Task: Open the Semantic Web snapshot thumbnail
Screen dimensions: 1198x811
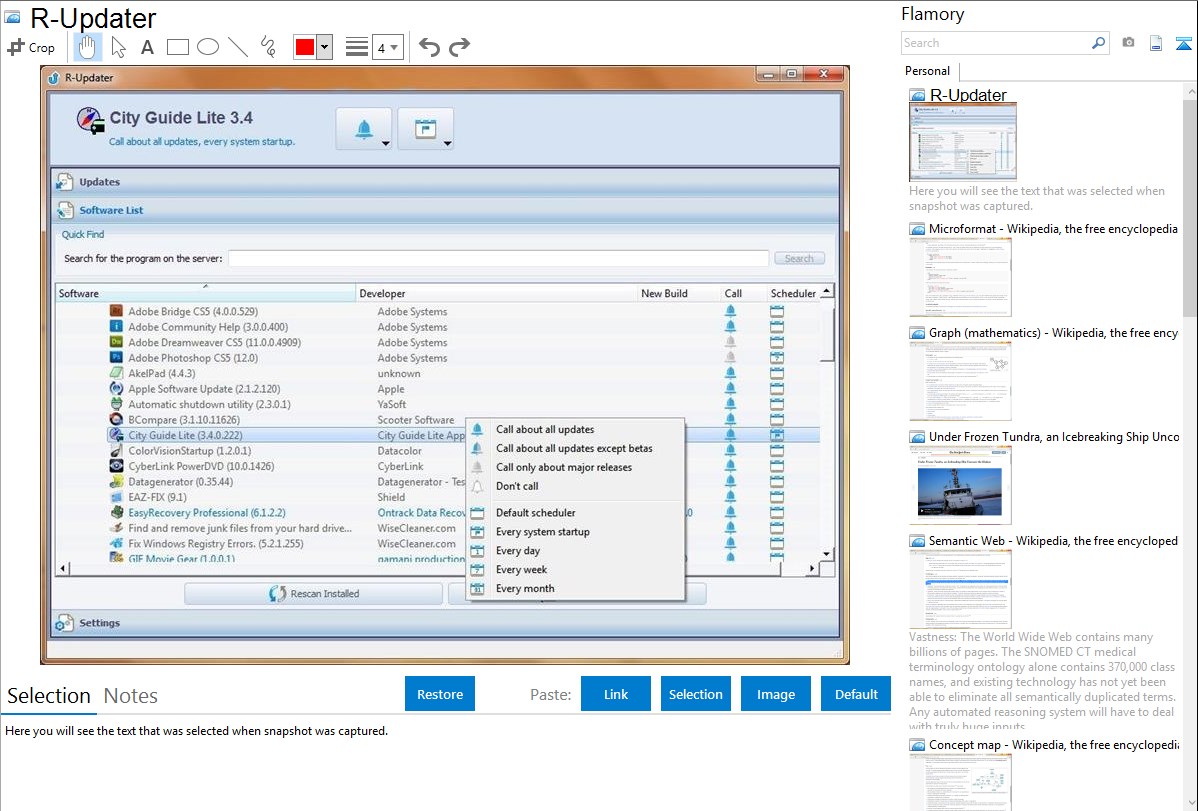Action: [x=960, y=589]
